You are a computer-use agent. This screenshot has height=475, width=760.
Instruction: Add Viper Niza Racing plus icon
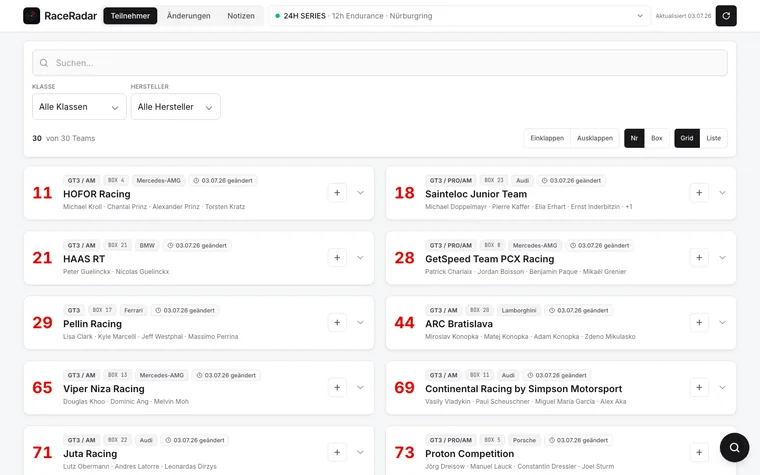pos(337,387)
